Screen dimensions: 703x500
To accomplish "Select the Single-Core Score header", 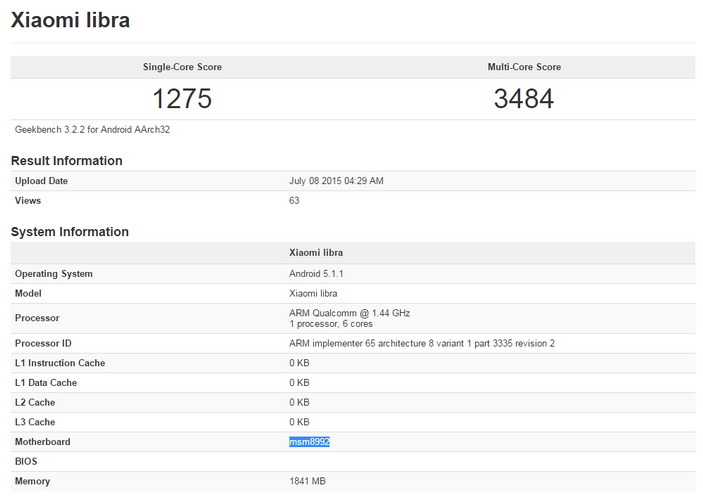I will pos(182,67).
